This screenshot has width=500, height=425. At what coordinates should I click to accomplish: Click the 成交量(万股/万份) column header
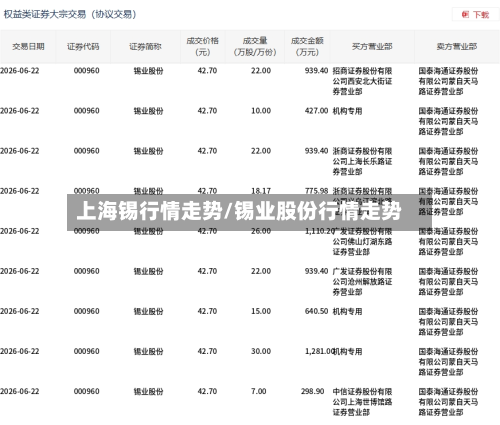(255, 46)
